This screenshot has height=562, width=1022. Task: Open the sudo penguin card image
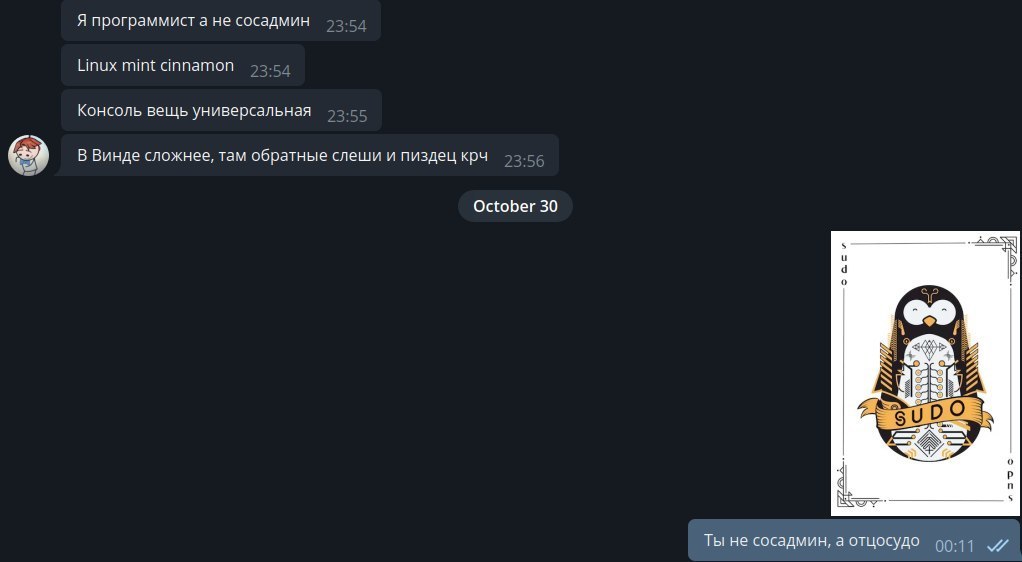pos(926,373)
